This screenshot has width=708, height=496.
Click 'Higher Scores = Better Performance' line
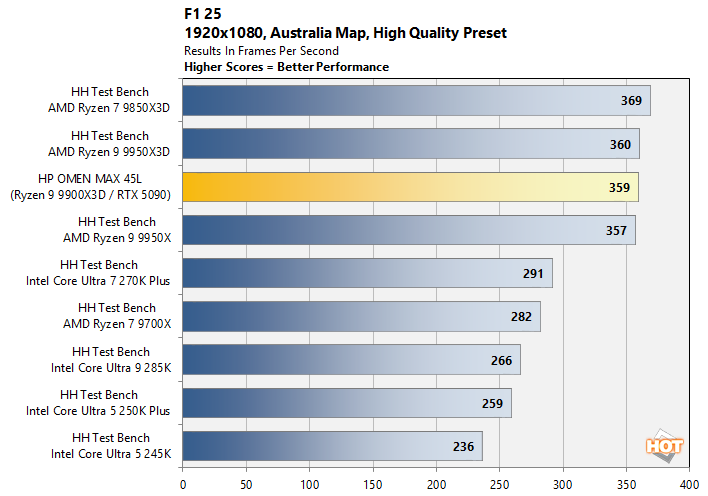click(x=287, y=67)
